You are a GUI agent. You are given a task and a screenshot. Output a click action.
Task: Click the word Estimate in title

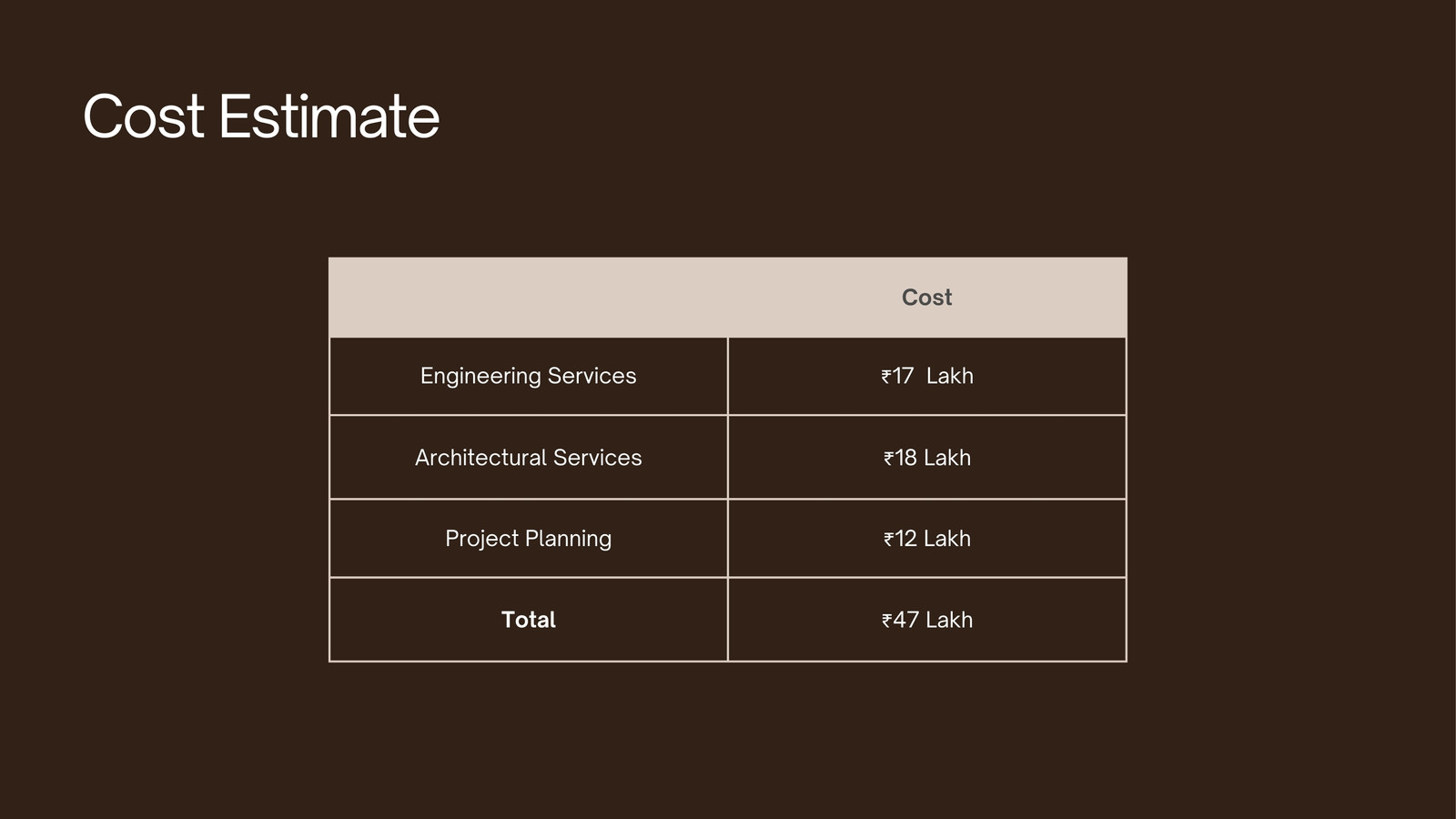(x=329, y=116)
